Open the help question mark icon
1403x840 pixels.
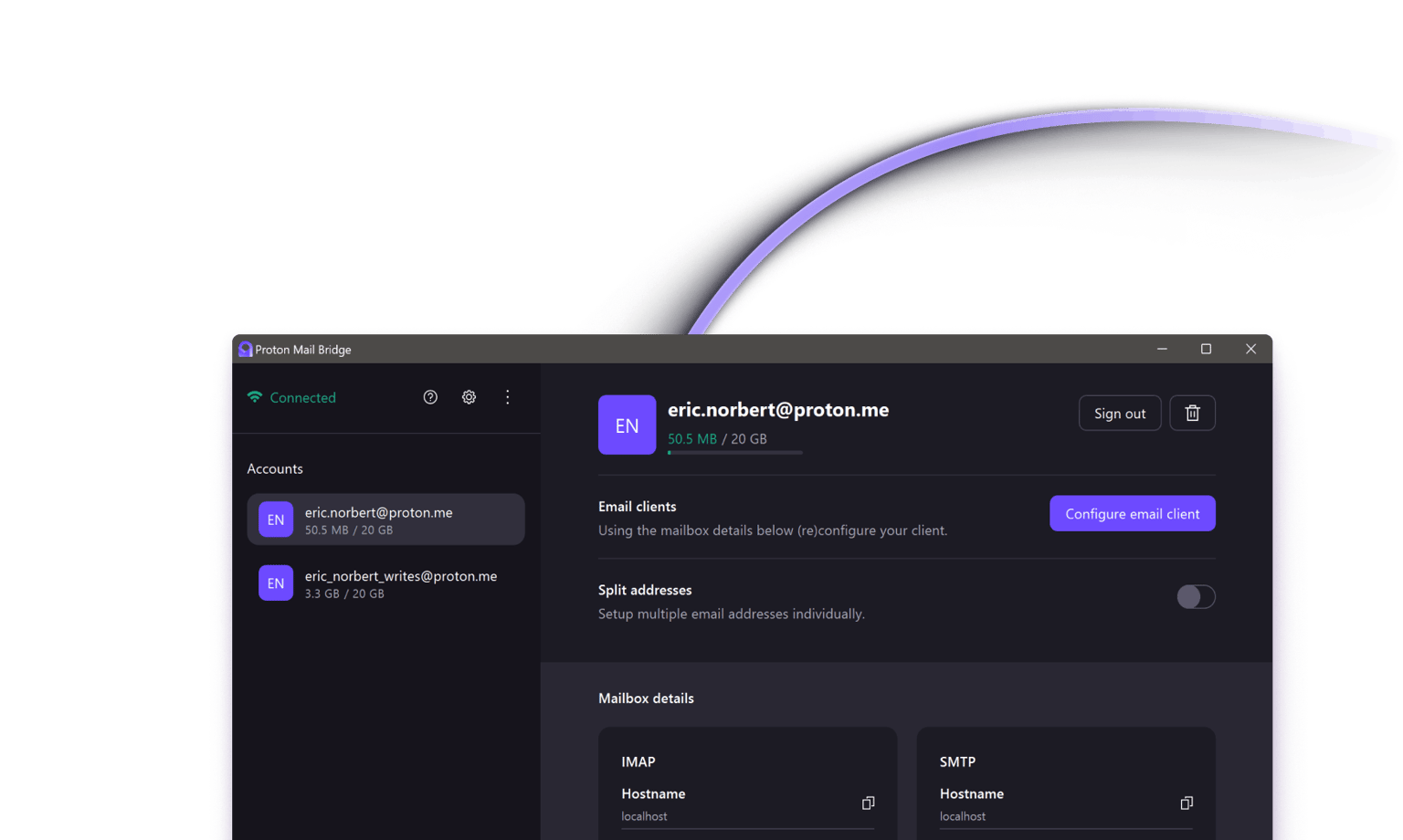[430, 397]
